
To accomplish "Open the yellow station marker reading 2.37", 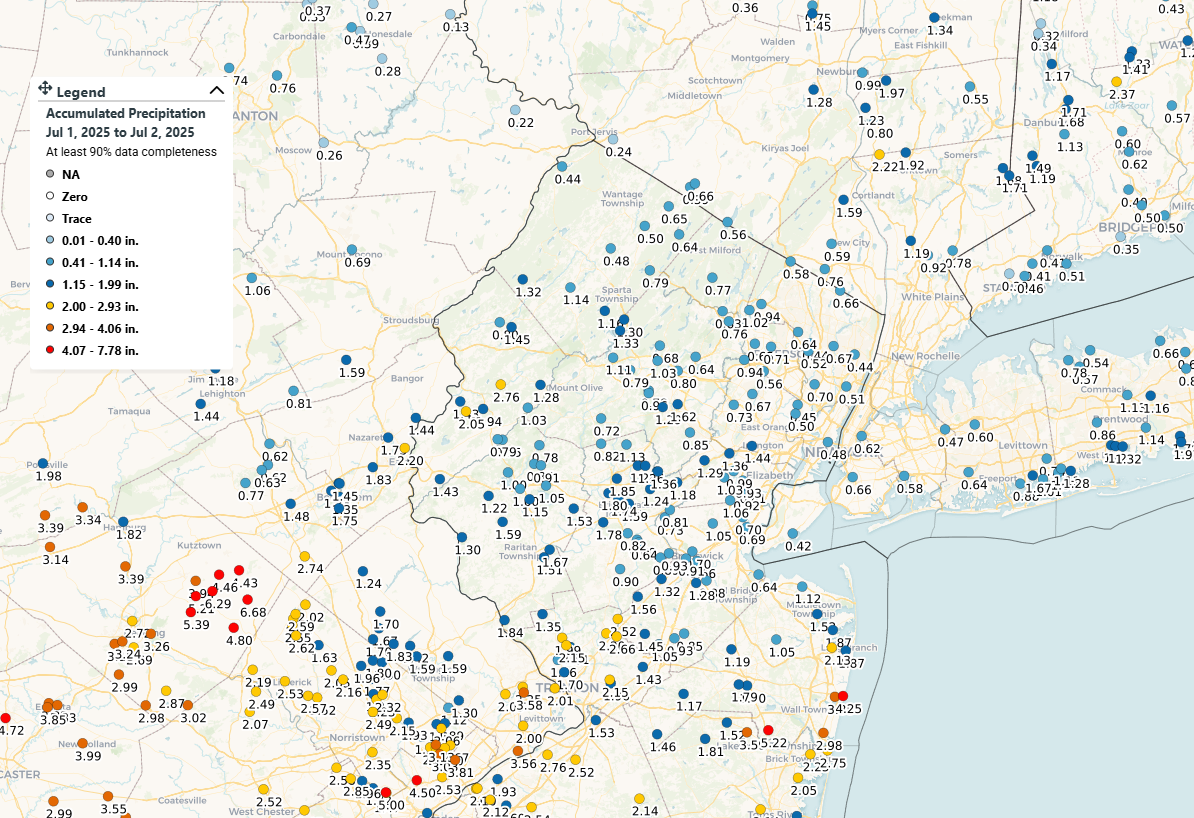I will 1116,81.
